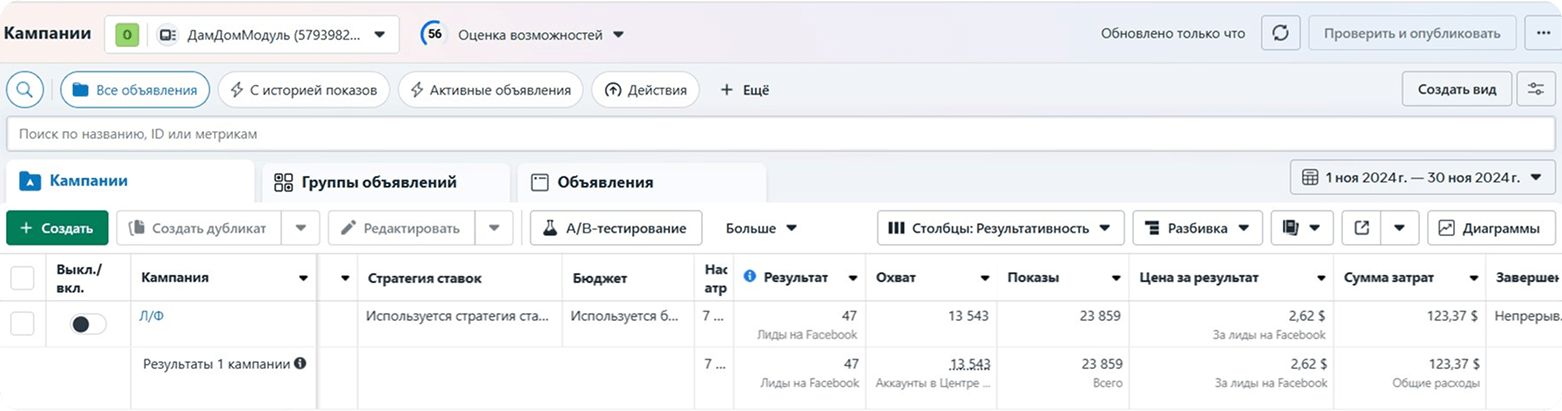Open Кампания column header sort arrow

pyautogui.click(x=302, y=278)
